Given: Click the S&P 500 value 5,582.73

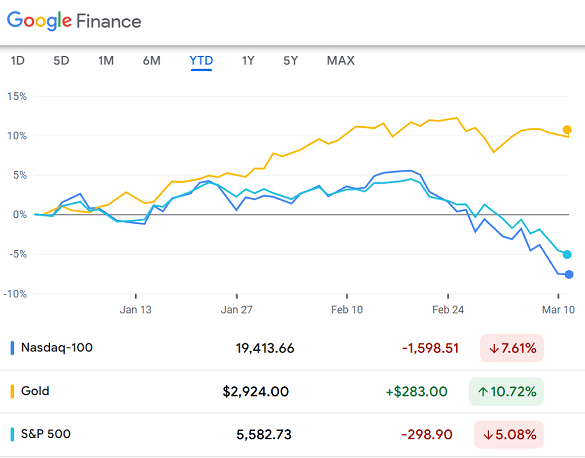Looking at the screenshot, I should (x=264, y=435).
